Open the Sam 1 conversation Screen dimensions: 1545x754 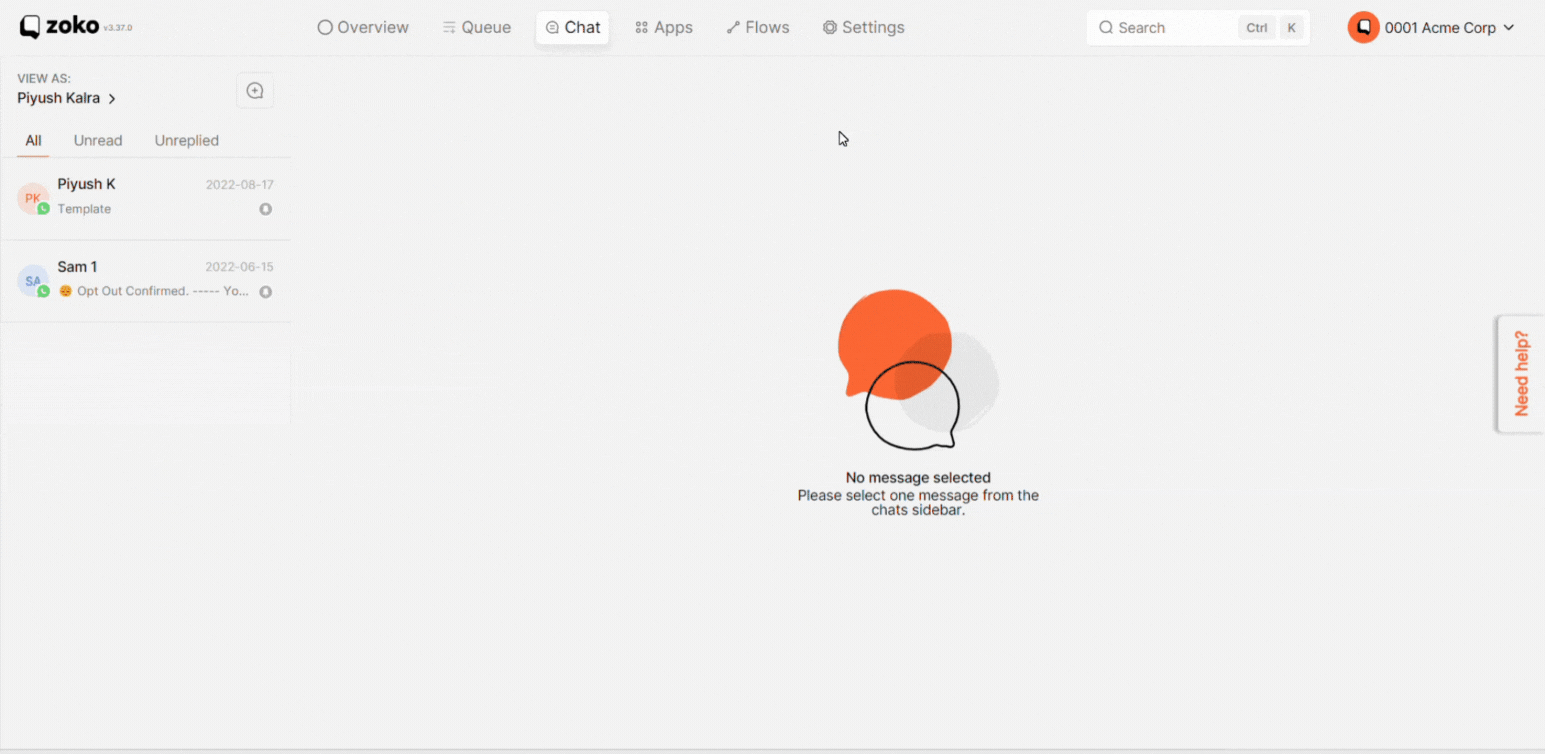[145, 281]
